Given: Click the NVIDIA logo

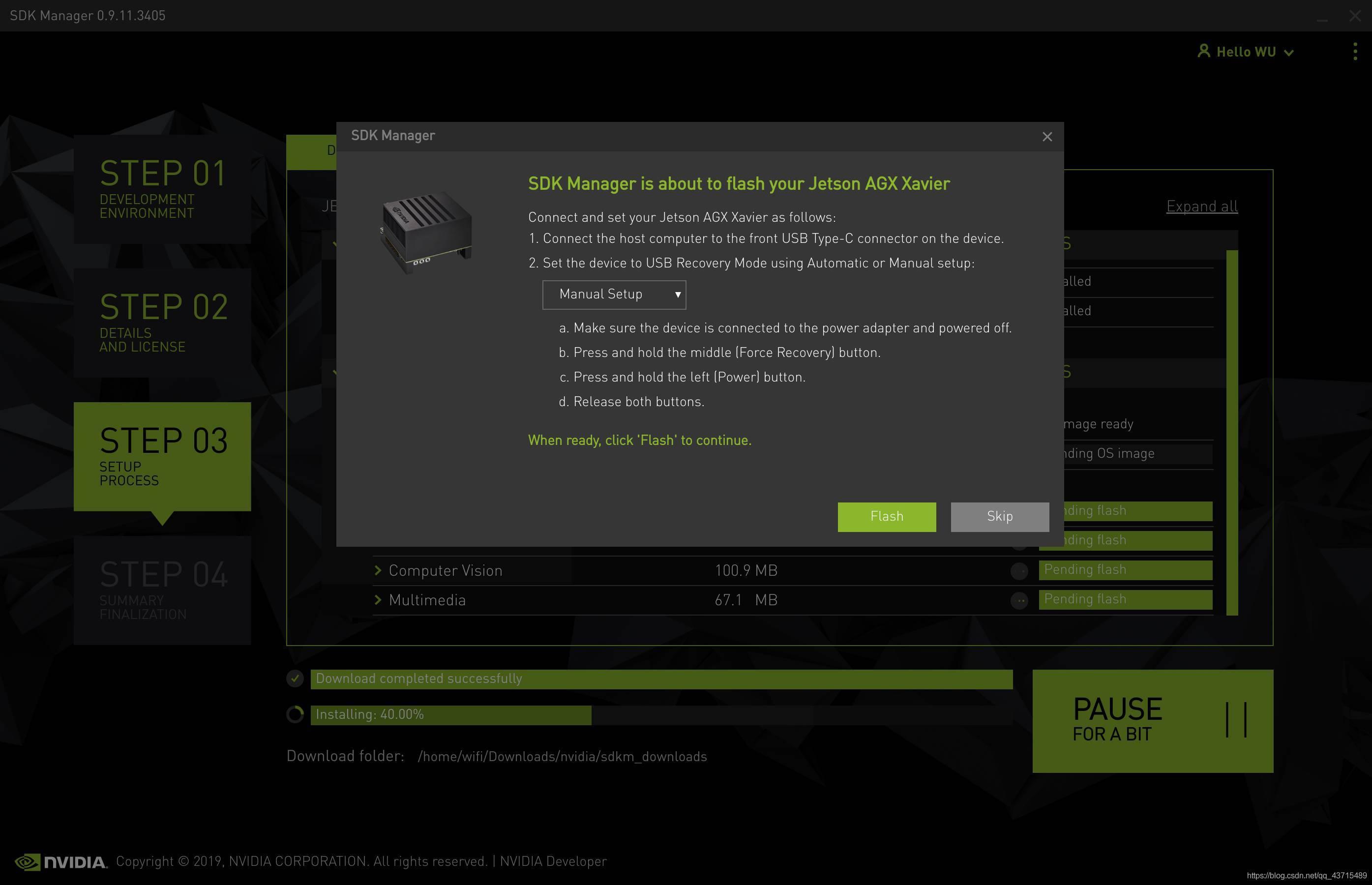Looking at the screenshot, I should click(x=61, y=862).
